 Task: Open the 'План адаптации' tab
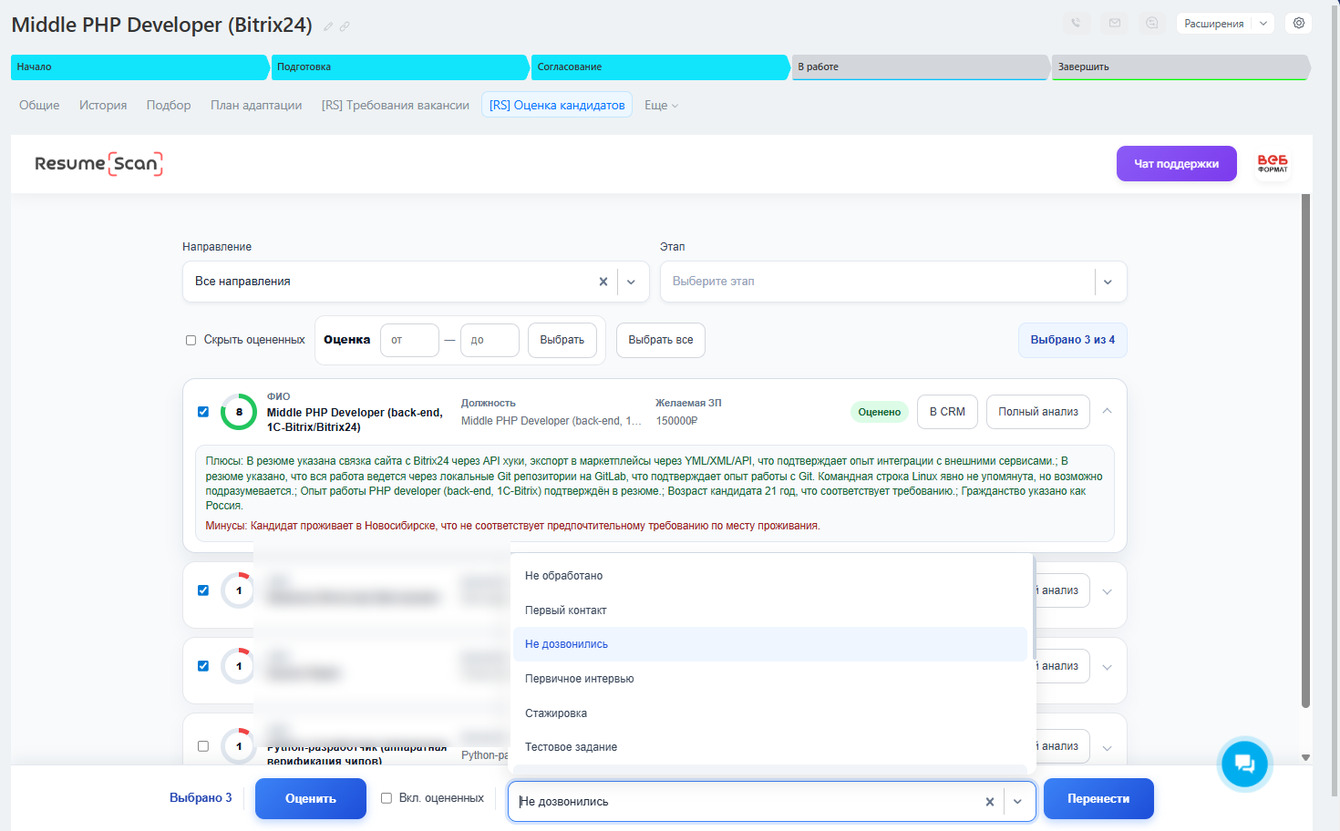pyautogui.click(x=256, y=105)
